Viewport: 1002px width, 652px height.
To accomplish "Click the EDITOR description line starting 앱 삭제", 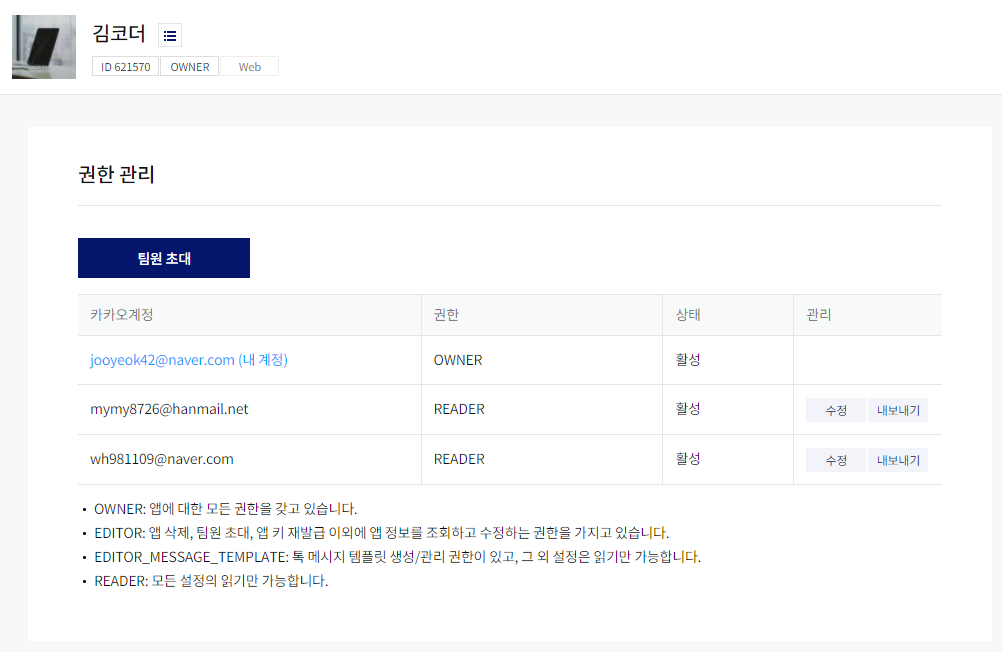I will point(382,533).
